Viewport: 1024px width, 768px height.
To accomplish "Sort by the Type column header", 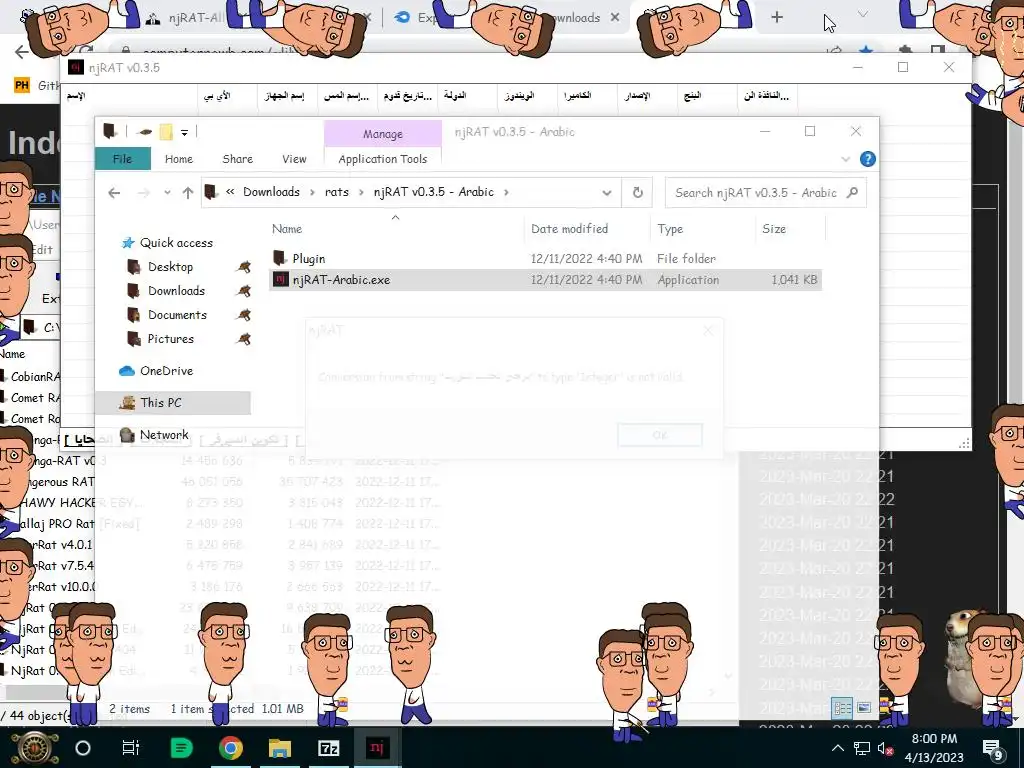I will coord(670,229).
